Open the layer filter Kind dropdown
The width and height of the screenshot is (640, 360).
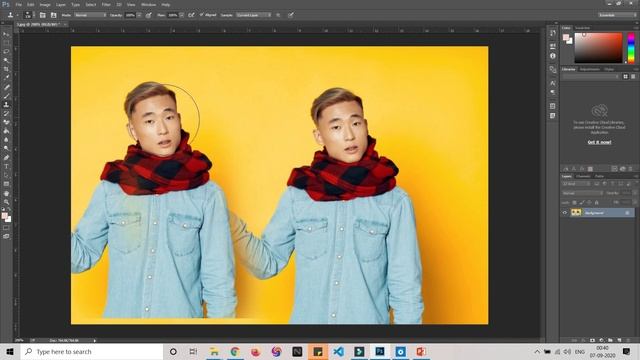(x=577, y=184)
